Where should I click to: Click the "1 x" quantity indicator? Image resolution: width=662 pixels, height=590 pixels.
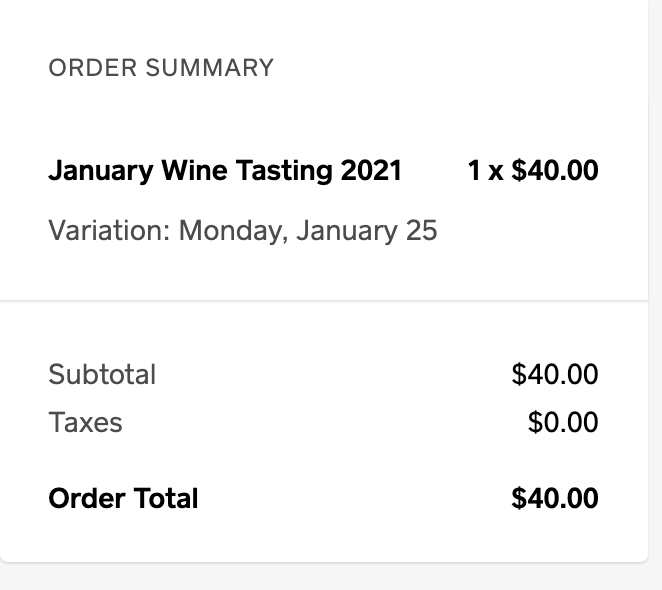485,170
